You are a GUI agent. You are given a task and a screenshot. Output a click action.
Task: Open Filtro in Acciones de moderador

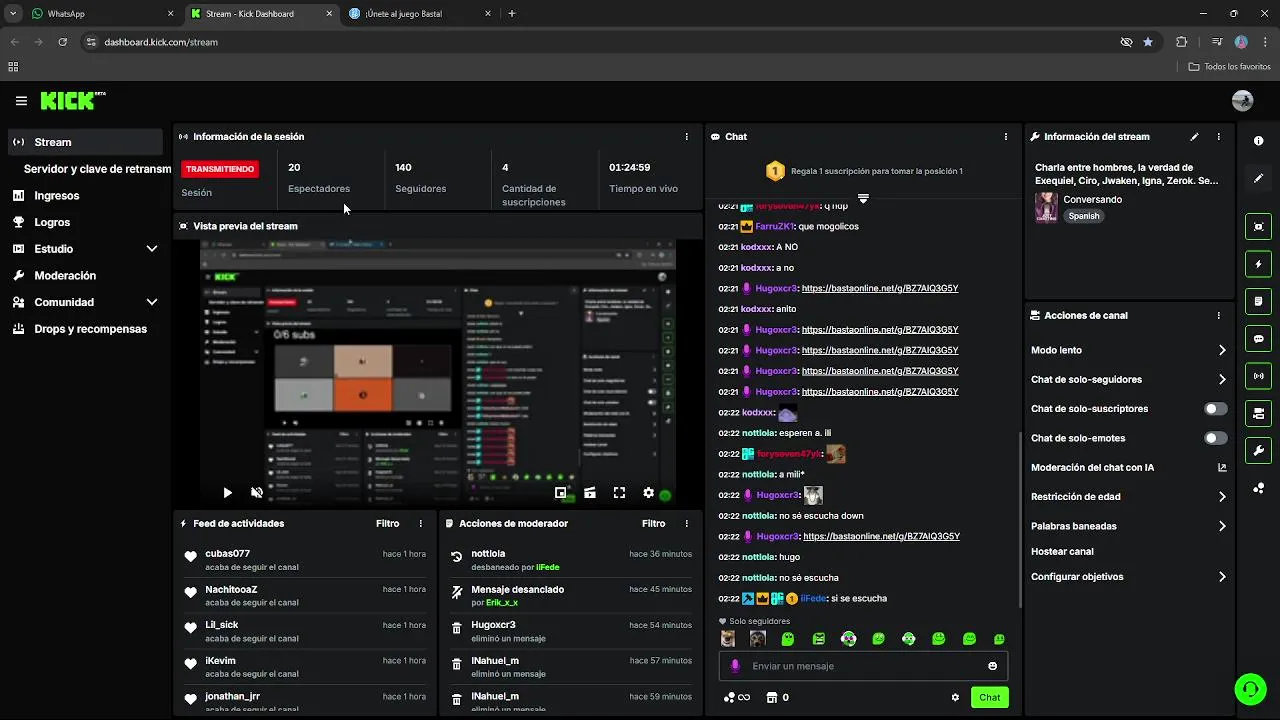[653, 524]
